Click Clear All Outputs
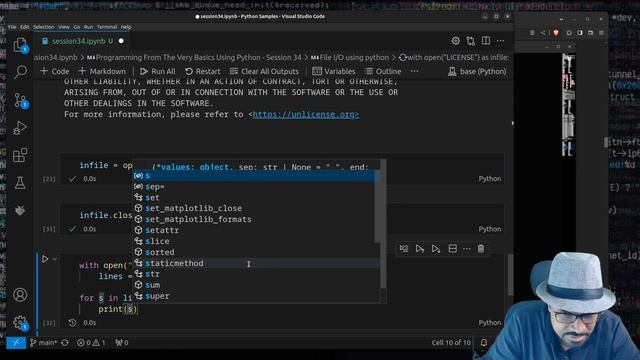 coord(264,71)
